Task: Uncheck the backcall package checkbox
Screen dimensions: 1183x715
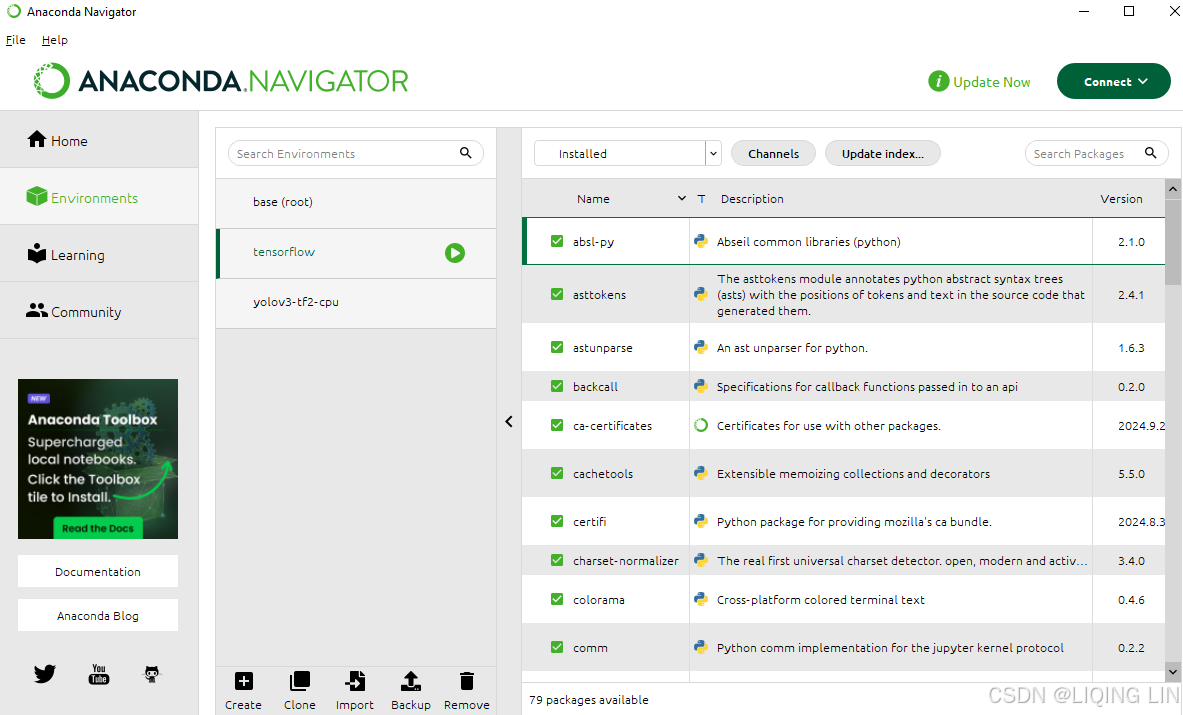Action: click(557, 386)
